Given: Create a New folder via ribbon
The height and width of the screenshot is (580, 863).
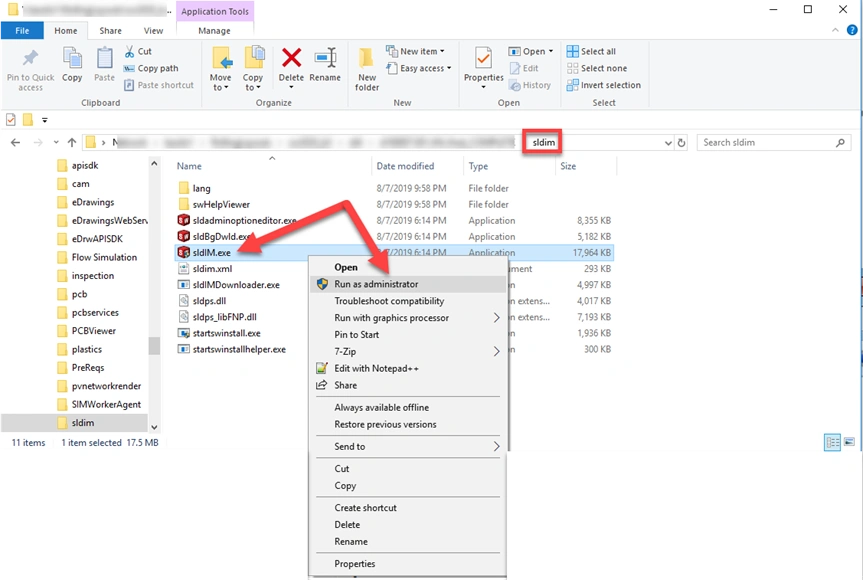Looking at the screenshot, I should (x=367, y=69).
